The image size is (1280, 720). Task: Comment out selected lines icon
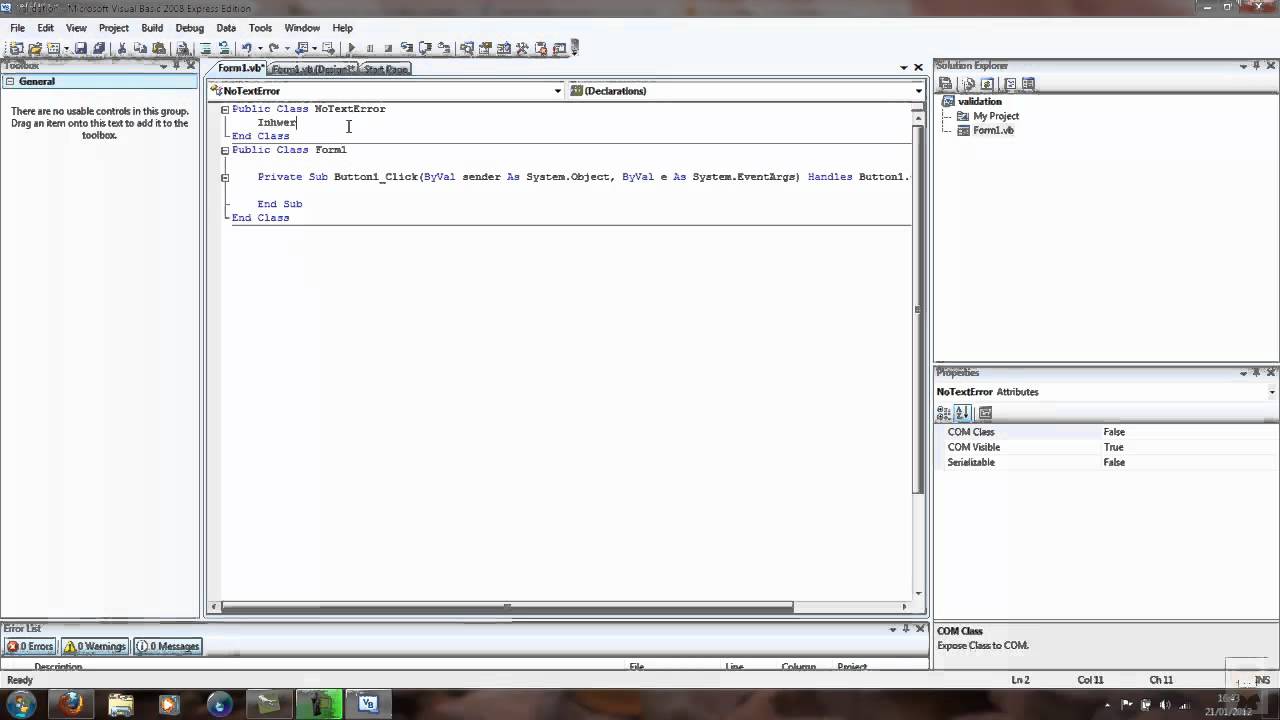205,48
